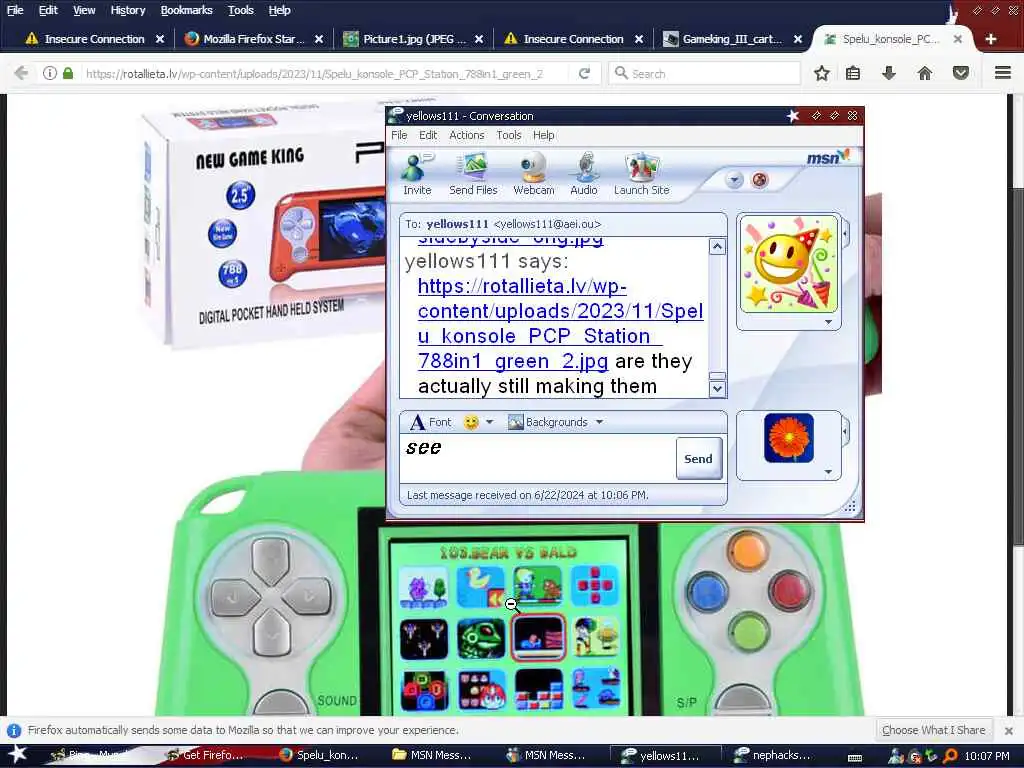Click the Invite icon in MSN conversation
Viewport: 1024px width, 768px height.
(417, 174)
